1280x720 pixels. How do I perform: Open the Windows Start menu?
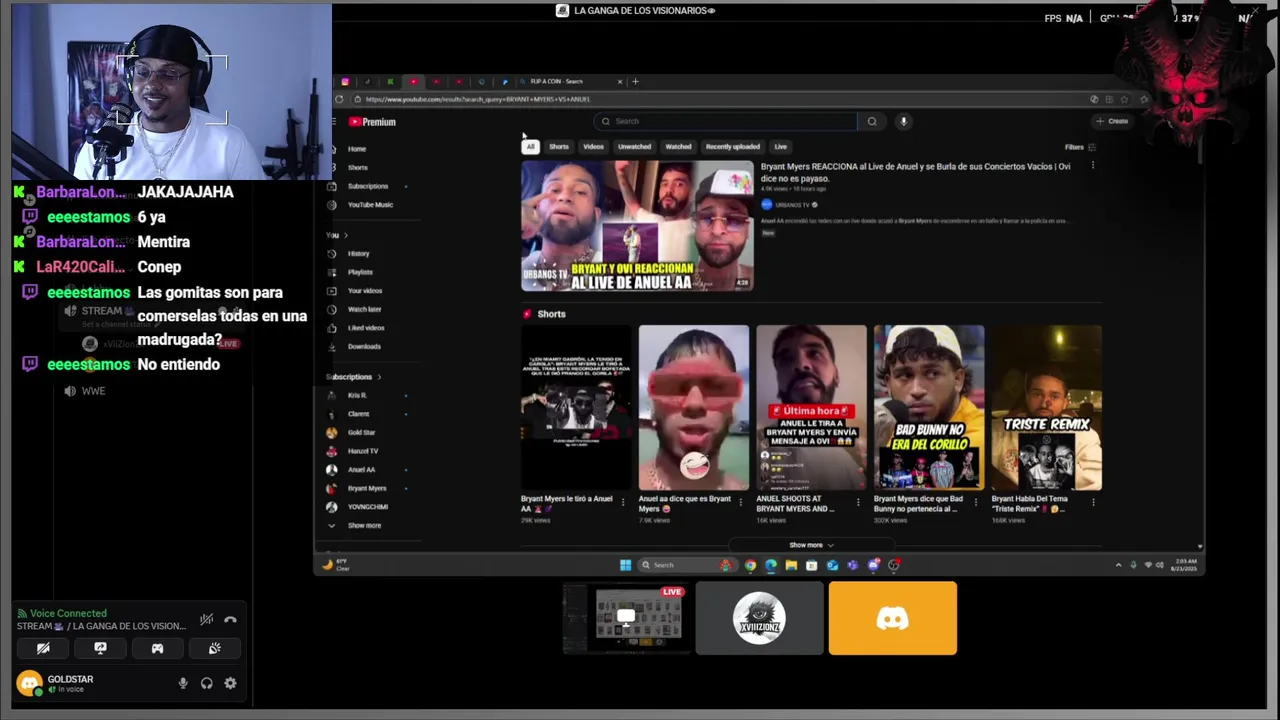(x=625, y=565)
